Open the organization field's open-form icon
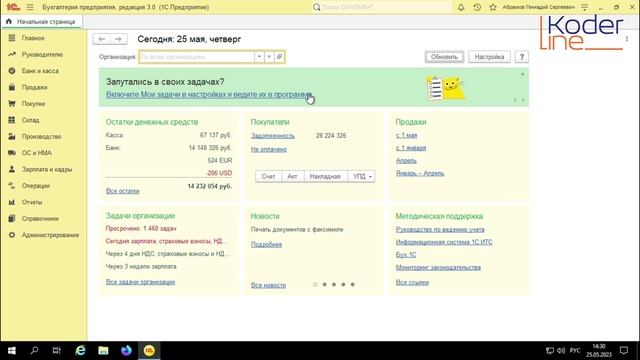The image size is (640, 360). (280, 57)
